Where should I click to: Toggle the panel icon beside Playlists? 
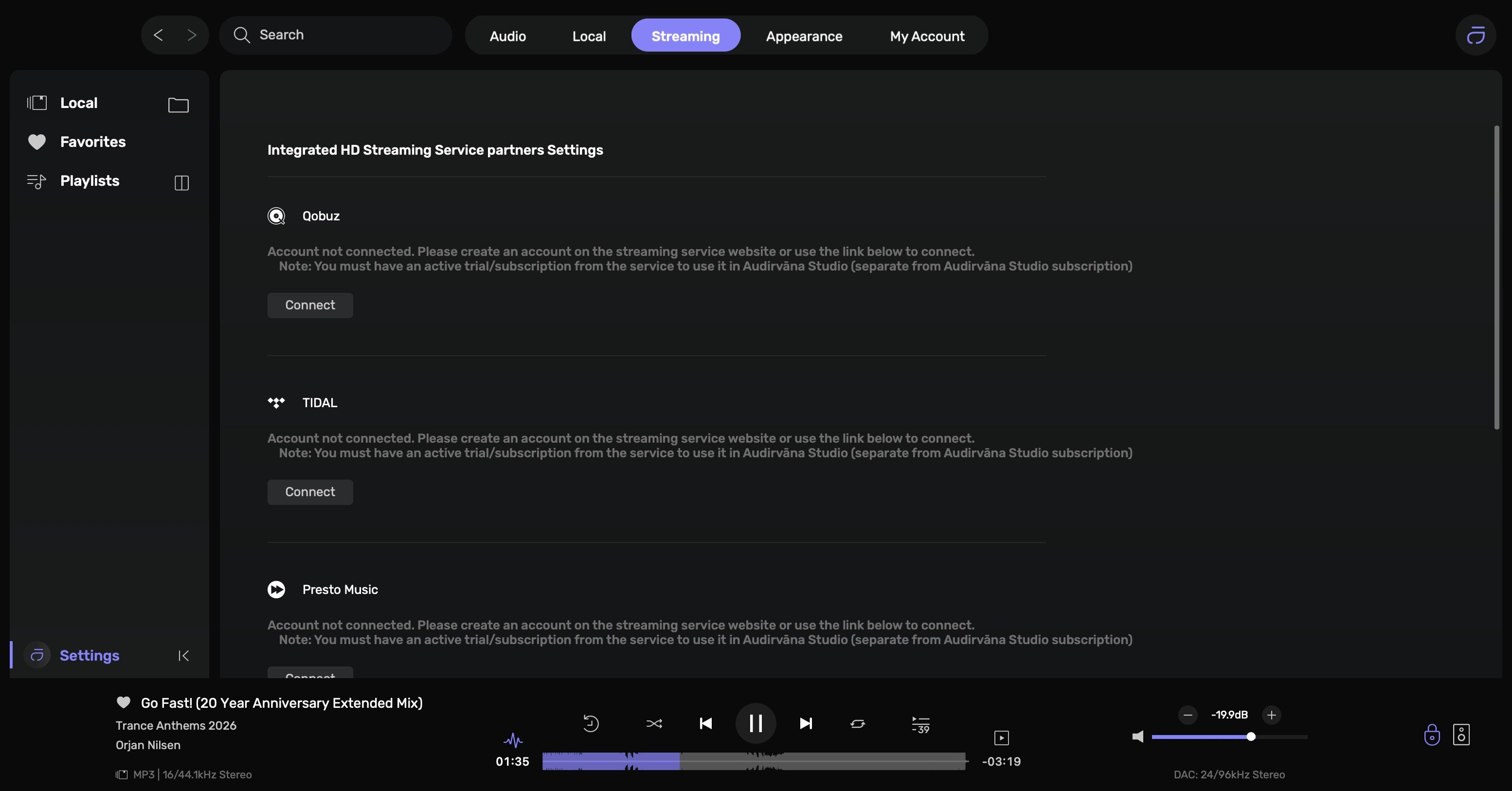[x=181, y=182]
